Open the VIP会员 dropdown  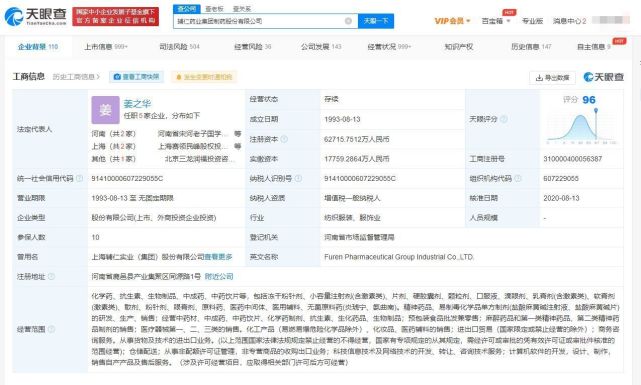452,21
